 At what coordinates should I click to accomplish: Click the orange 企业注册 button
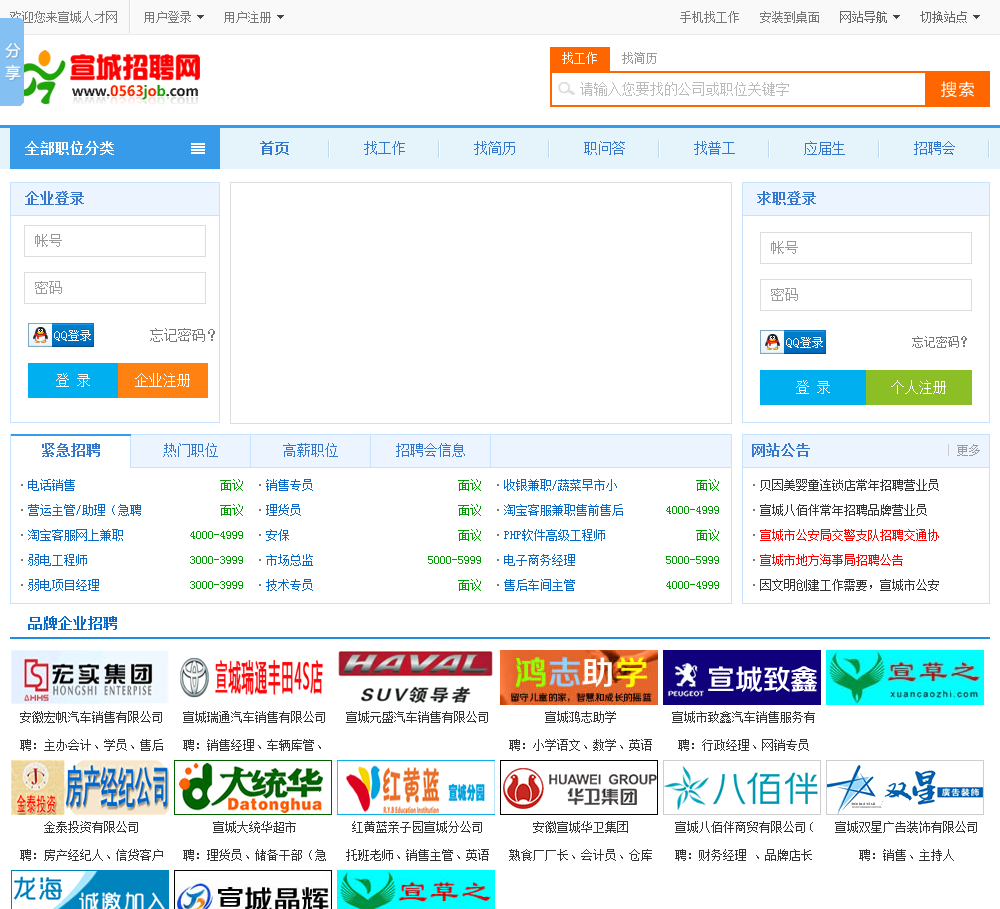pos(163,381)
